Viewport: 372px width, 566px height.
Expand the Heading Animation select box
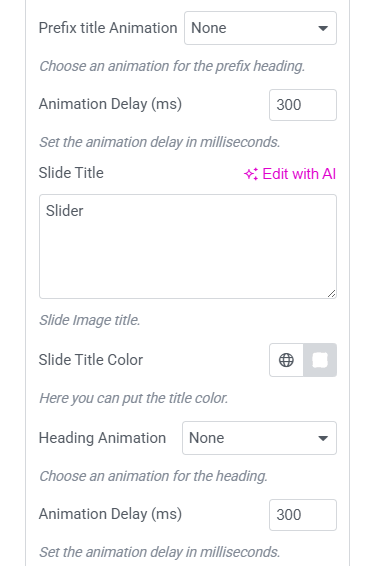[259, 438]
